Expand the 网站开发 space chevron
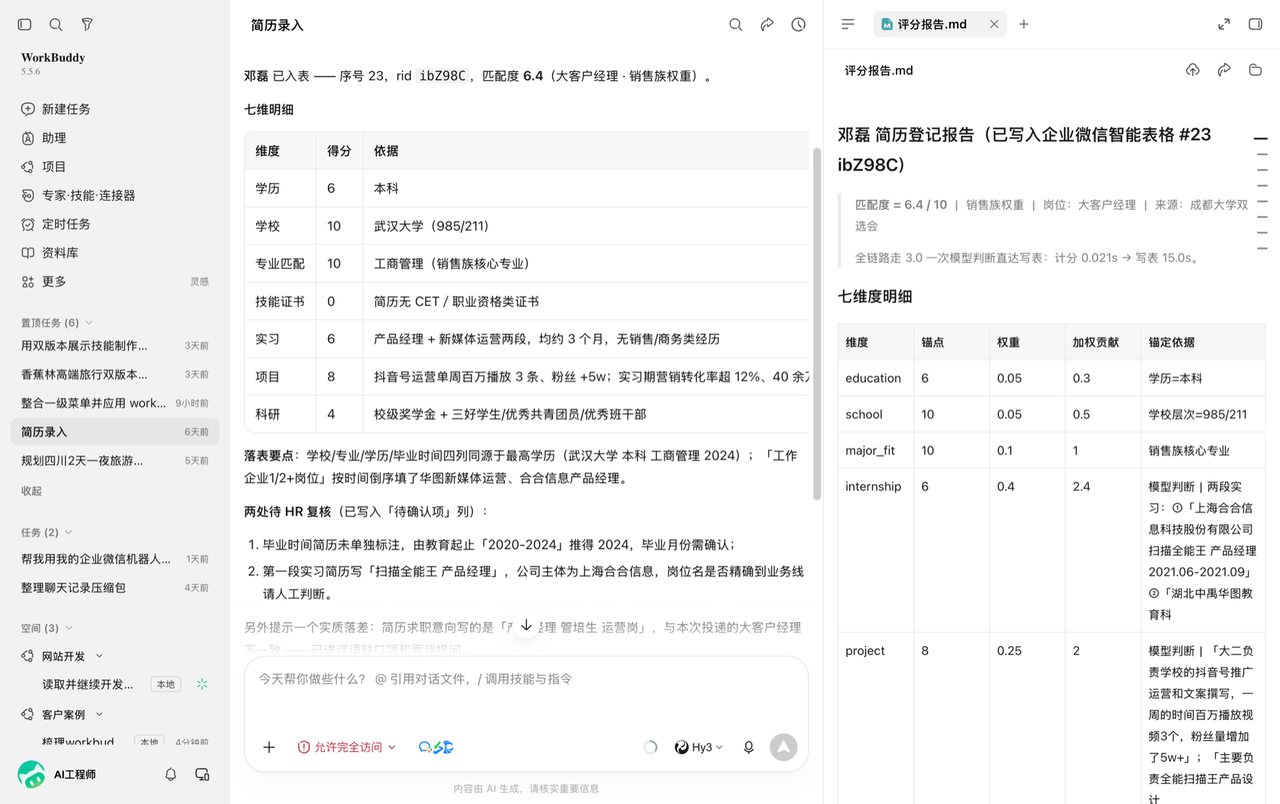The height and width of the screenshot is (804, 1280). (x=99, y=657)
